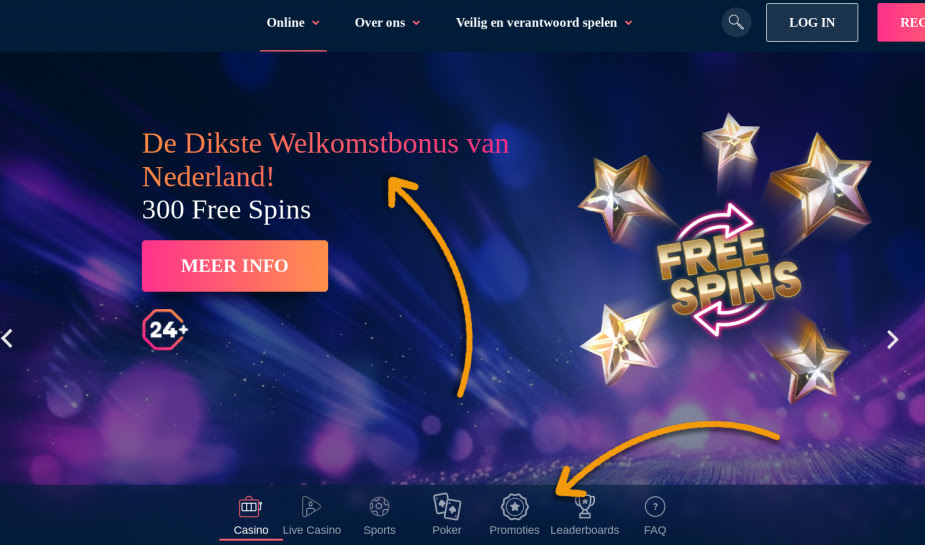Open the Leaderboards trophy icon
Image resolution: width=925 pixels, height=545 pixels.
coord(585,506)
